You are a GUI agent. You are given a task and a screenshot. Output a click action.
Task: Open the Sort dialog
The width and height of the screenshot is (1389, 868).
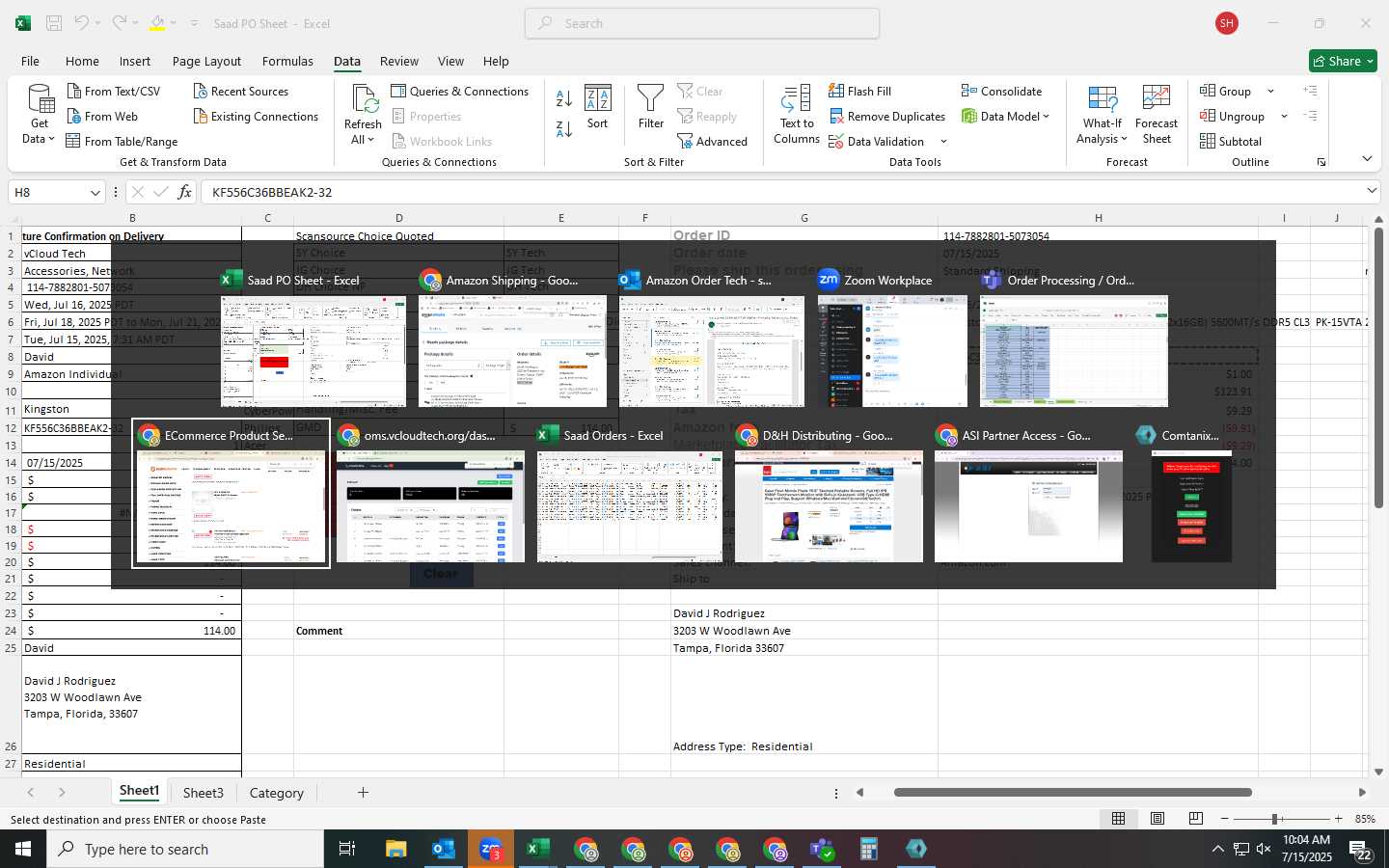[x=598, y=107]
